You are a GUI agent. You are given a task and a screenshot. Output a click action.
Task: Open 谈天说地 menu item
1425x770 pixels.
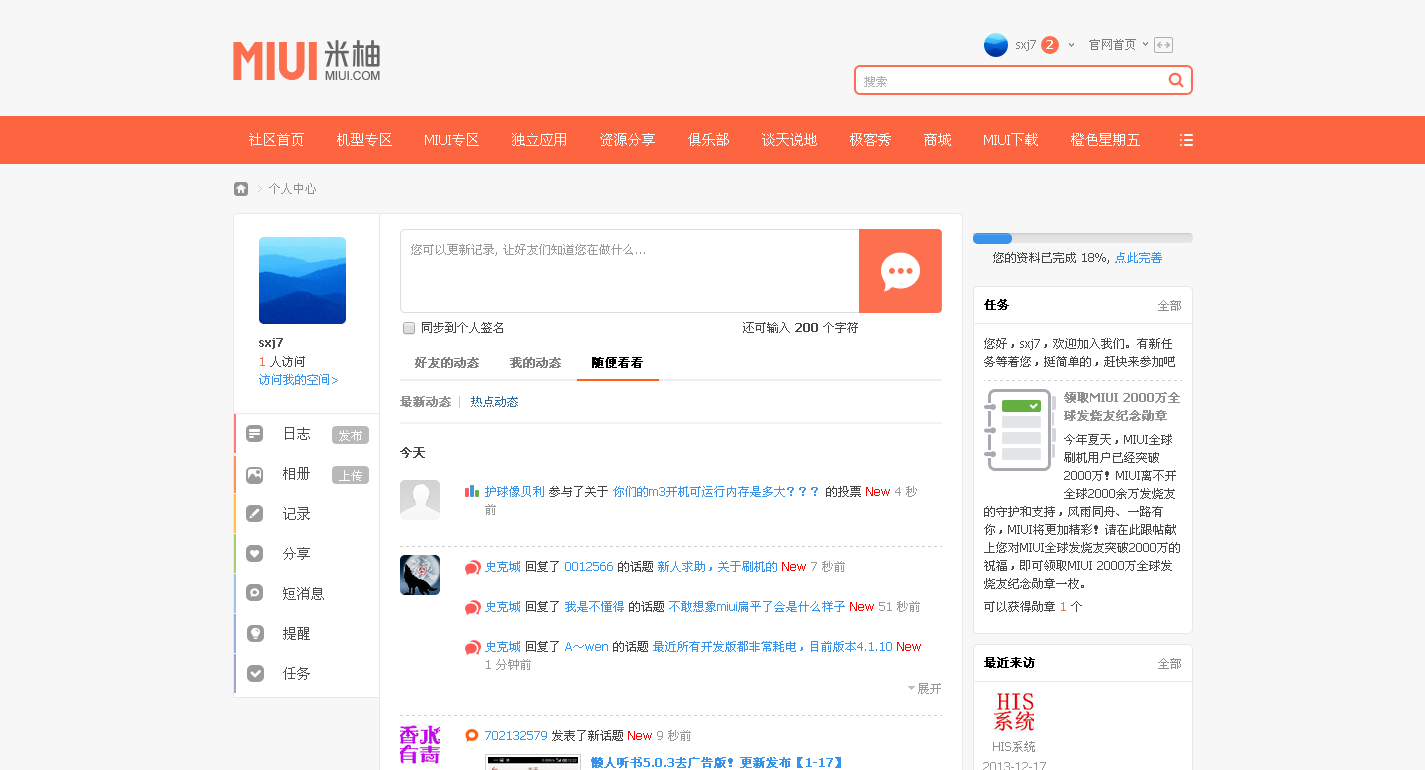[x=789, y=140]
